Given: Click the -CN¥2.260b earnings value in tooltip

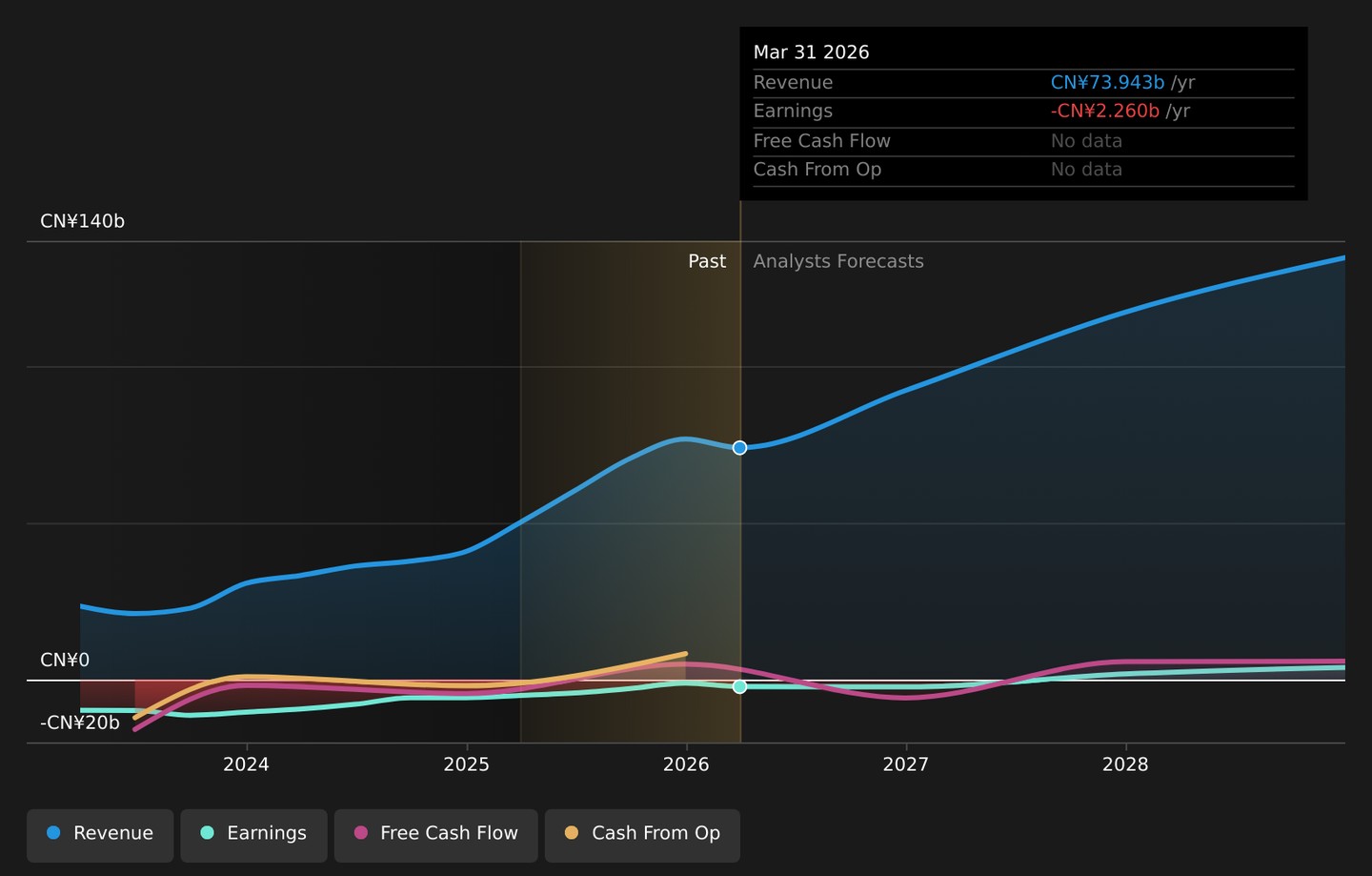Looking at the screenshot, I should click(1105, 112).
